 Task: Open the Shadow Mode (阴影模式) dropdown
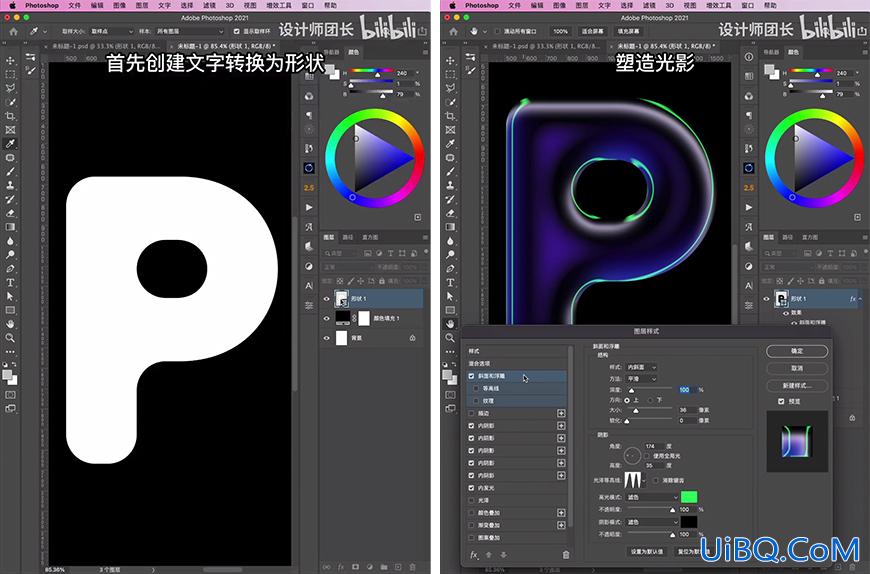[x=652, y=522]
